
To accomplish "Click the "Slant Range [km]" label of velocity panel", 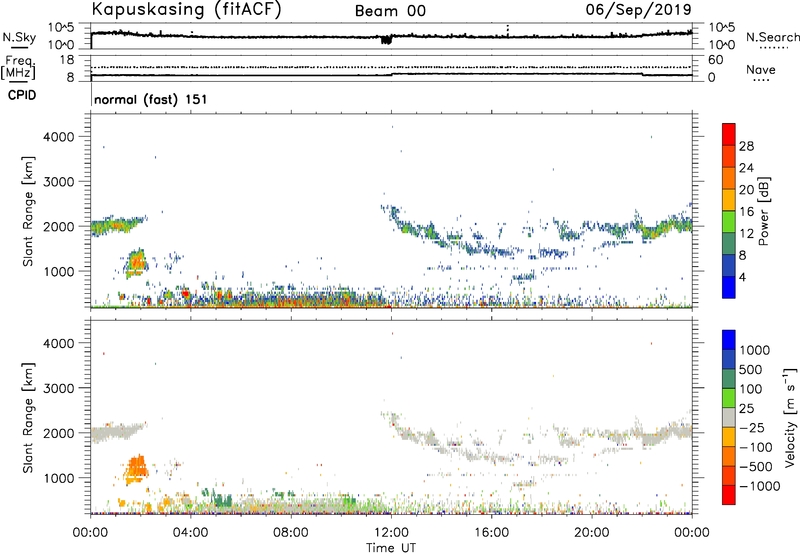I will click(28, 418).
